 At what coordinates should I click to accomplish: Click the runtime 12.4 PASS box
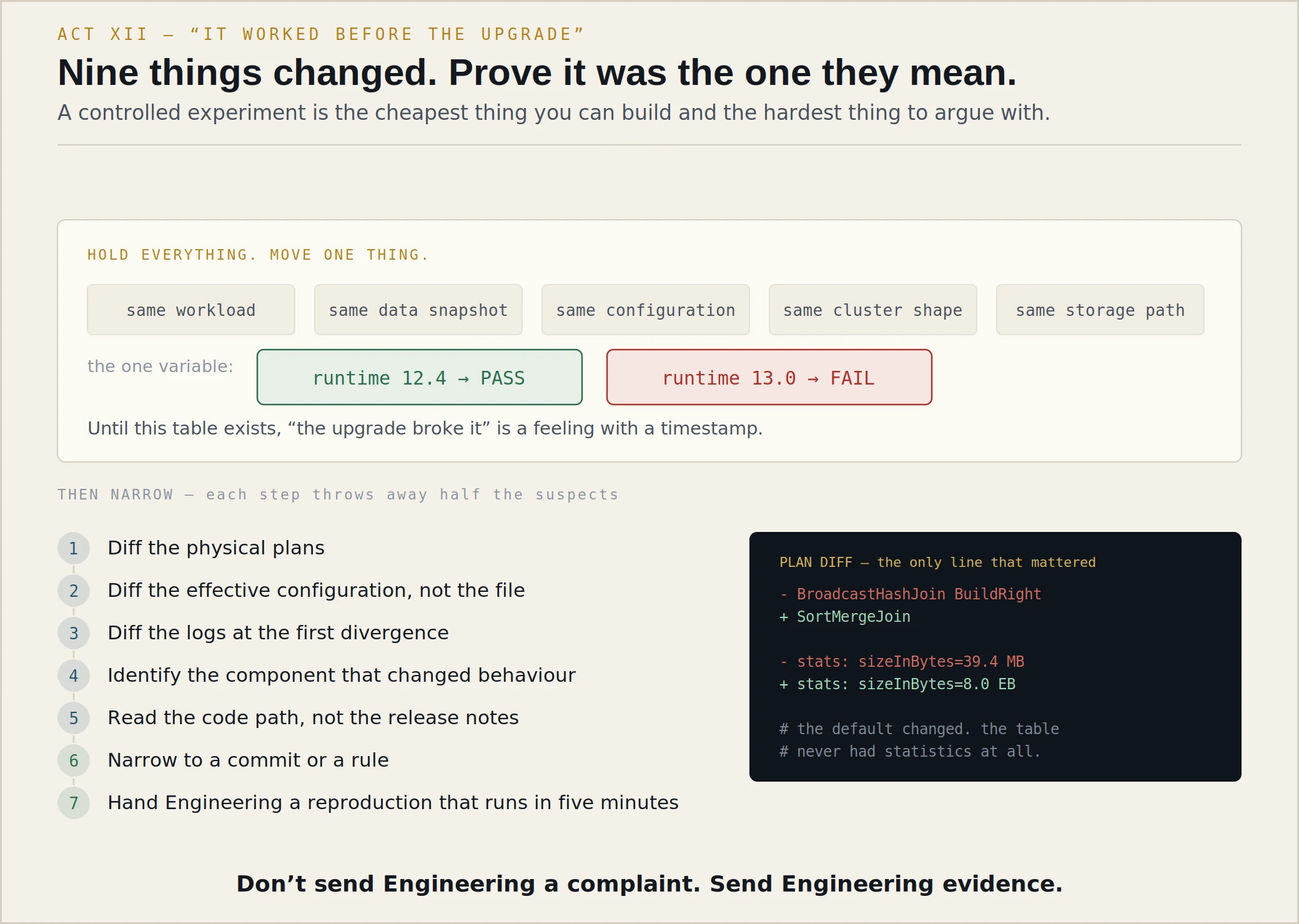point(420,377)
